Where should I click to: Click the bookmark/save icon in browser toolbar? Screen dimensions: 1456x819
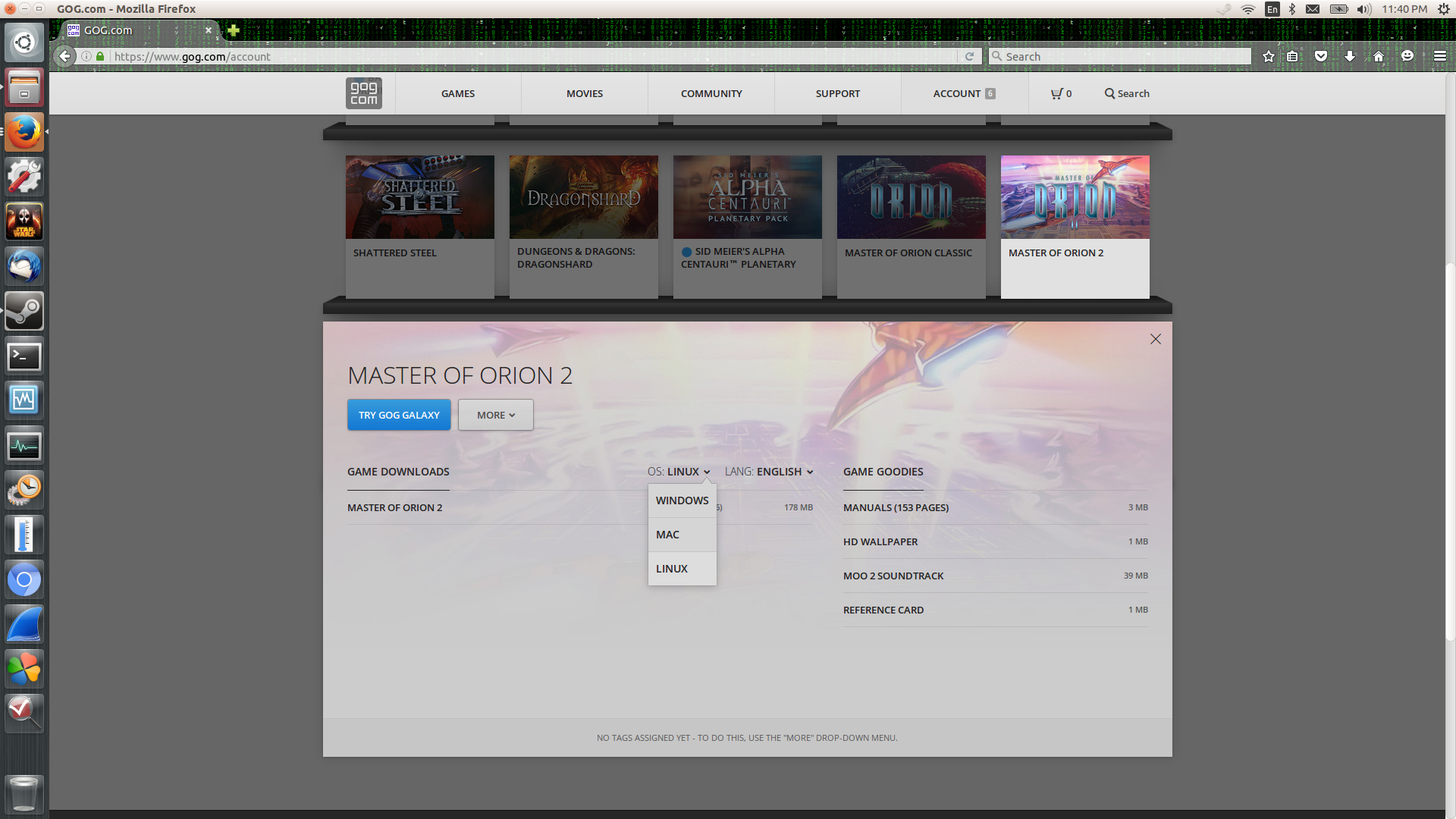pyautogui.click(x=1268, y=56)
